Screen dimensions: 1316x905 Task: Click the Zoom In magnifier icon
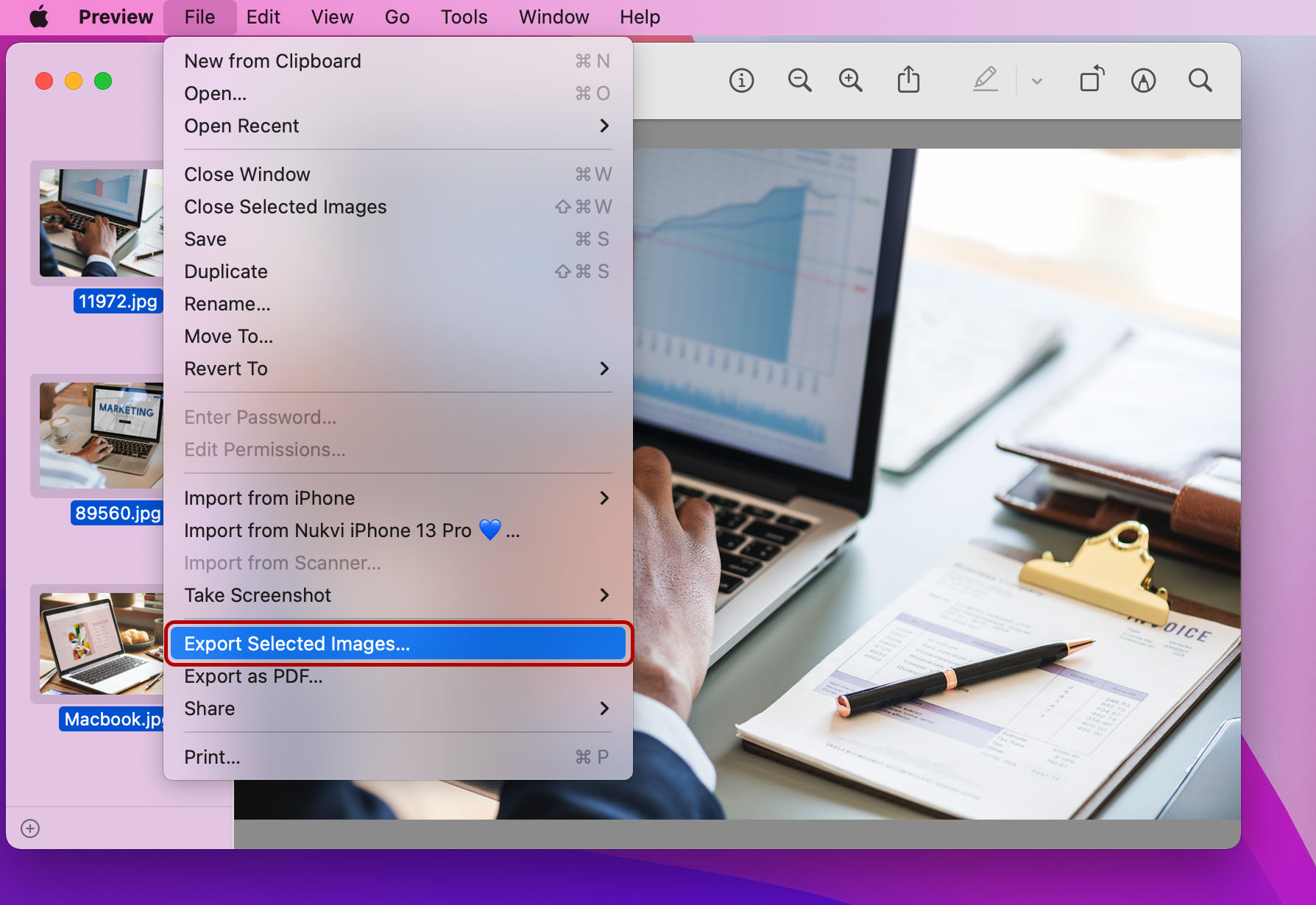coord(851,80)
